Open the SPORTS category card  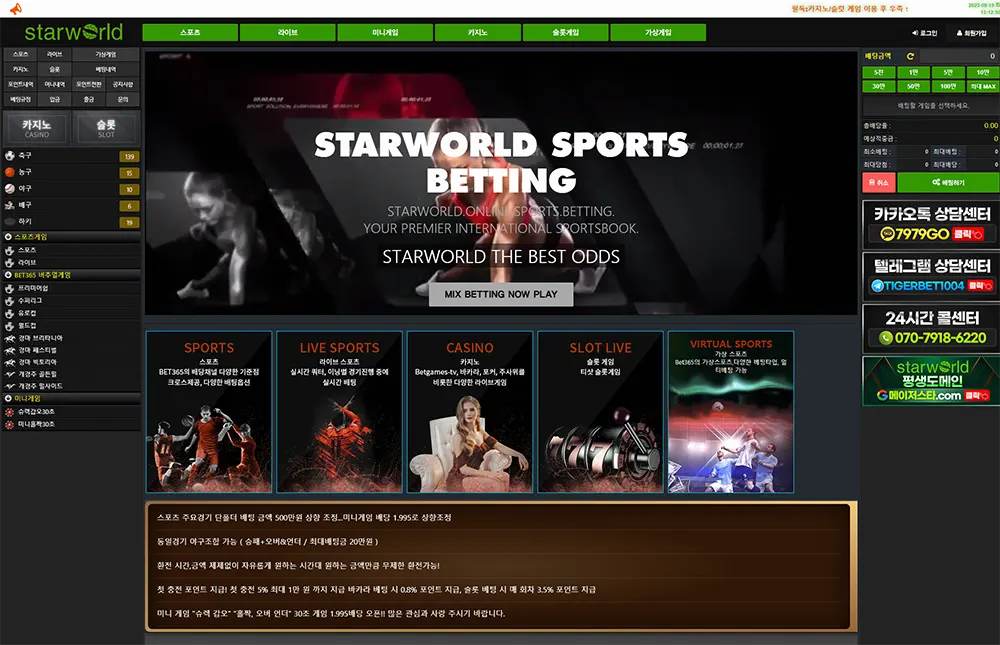click(209, 412)
